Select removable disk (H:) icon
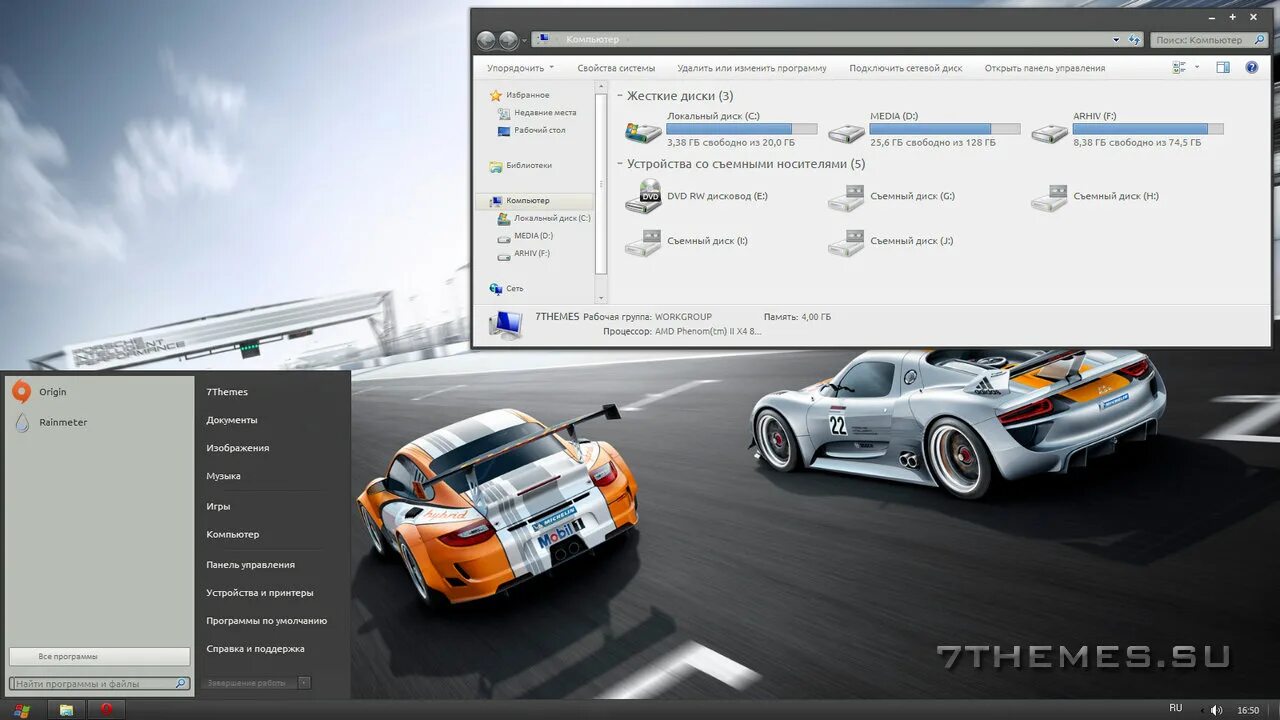The height and width of the screenshot is (720, 1280). click(x=1050, y=198)
